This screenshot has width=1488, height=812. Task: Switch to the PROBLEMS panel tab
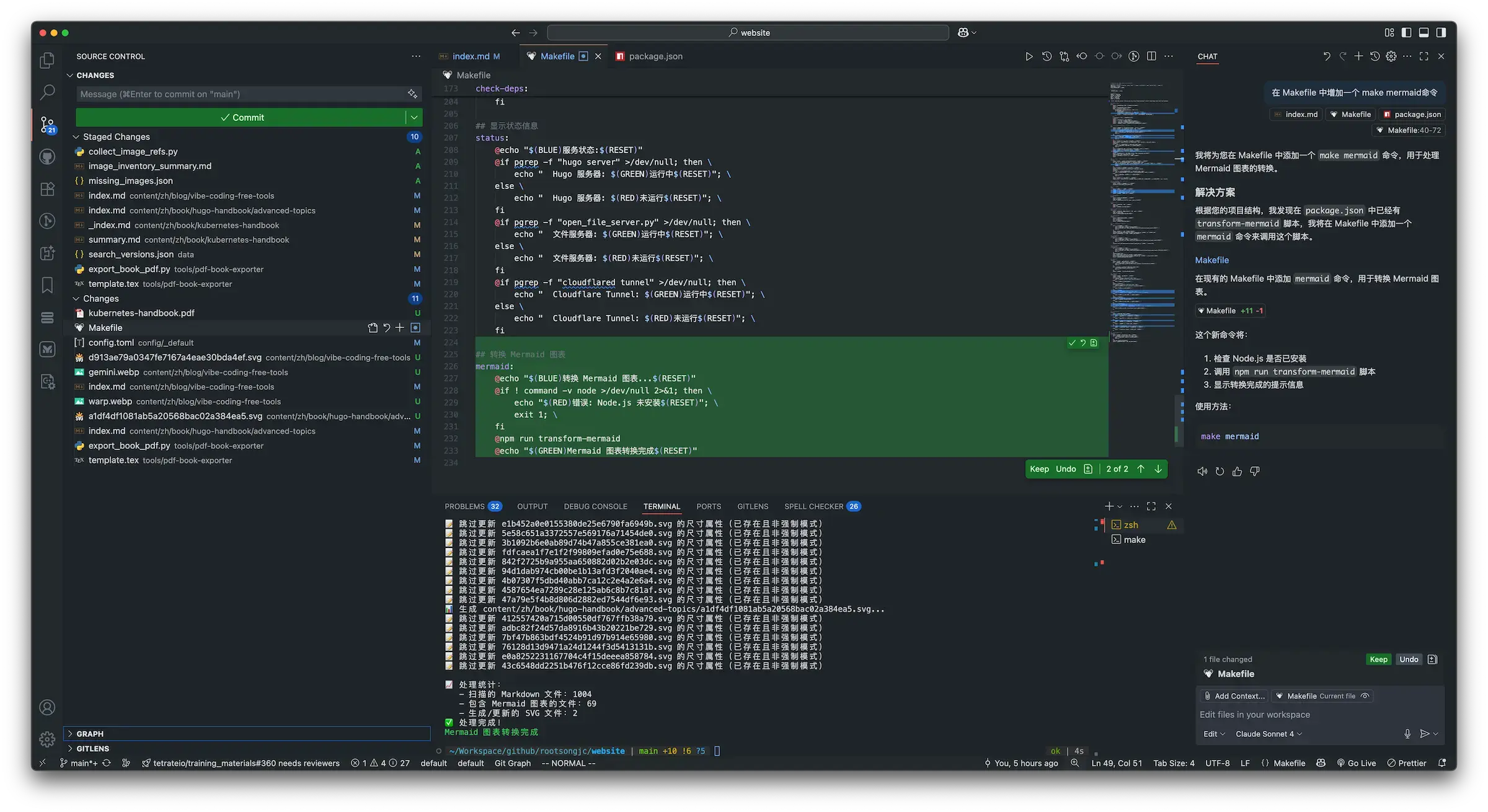click(x=464, y=506)
